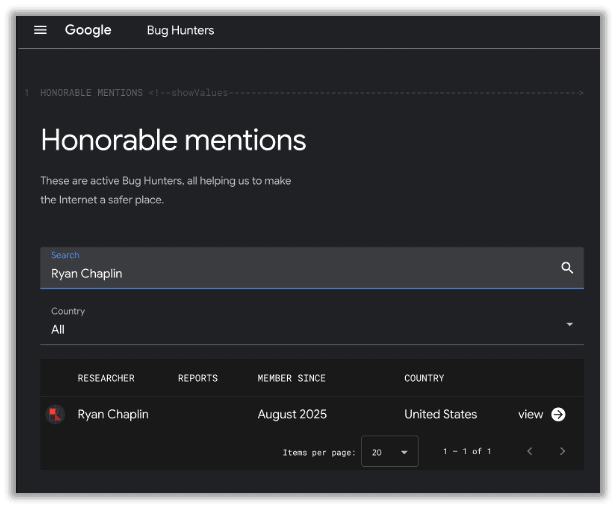616x508 pixels.
Task: Open the hamburger navigation menu
Action: pos(40,30)
